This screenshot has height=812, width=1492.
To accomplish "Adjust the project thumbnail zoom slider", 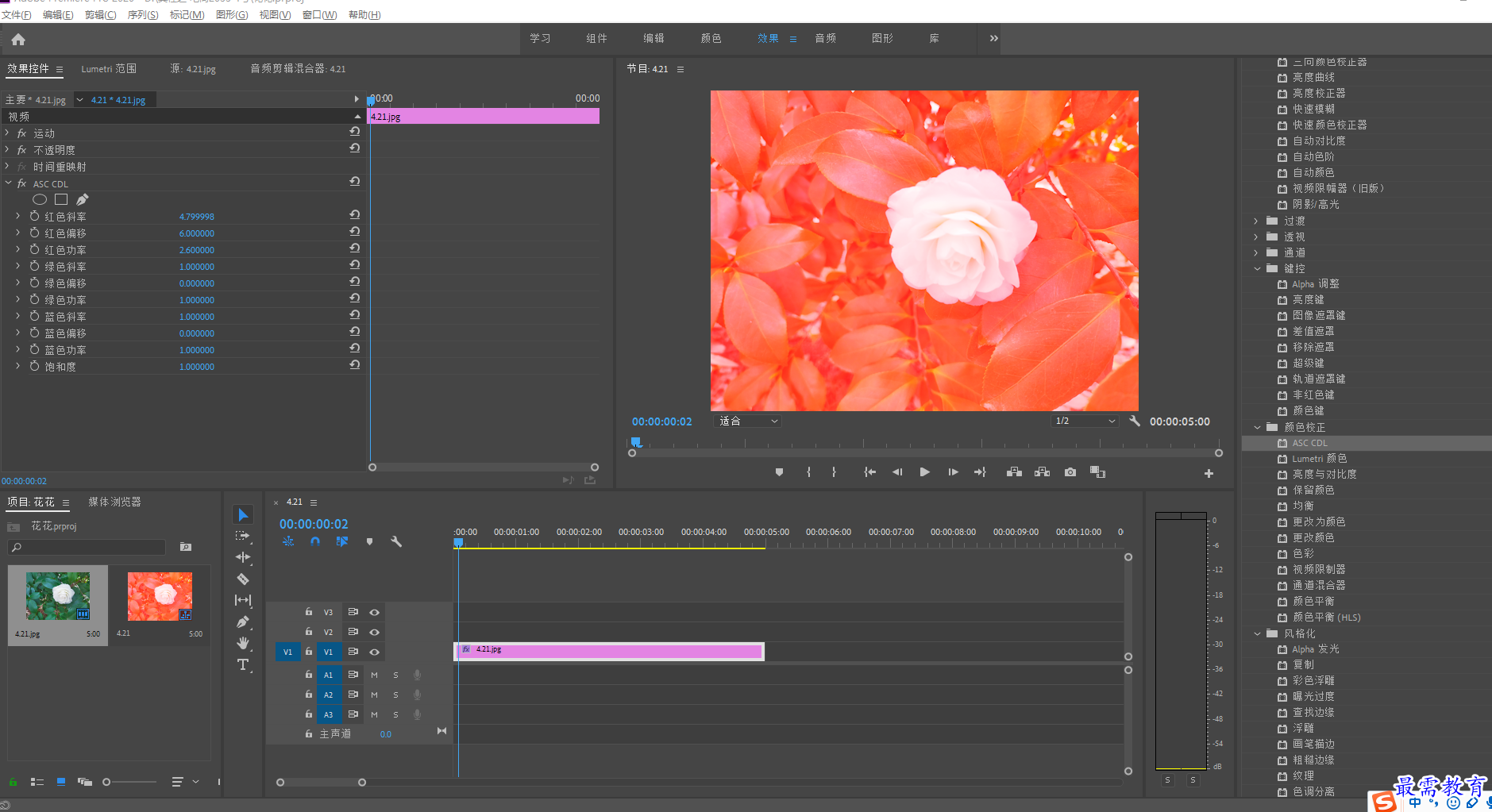I will click(x=106, y=782).
